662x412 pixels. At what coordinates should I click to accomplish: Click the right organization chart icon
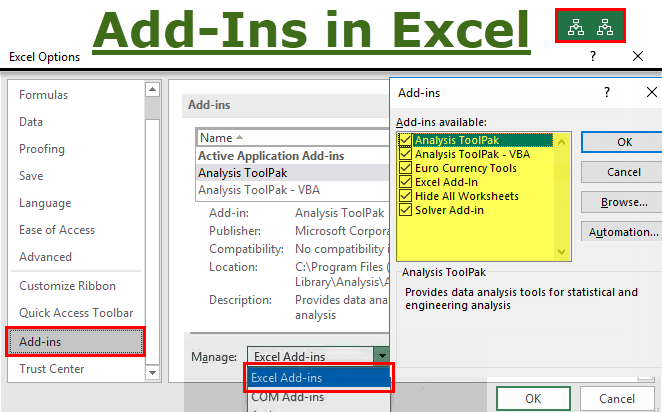coord(605,27)
